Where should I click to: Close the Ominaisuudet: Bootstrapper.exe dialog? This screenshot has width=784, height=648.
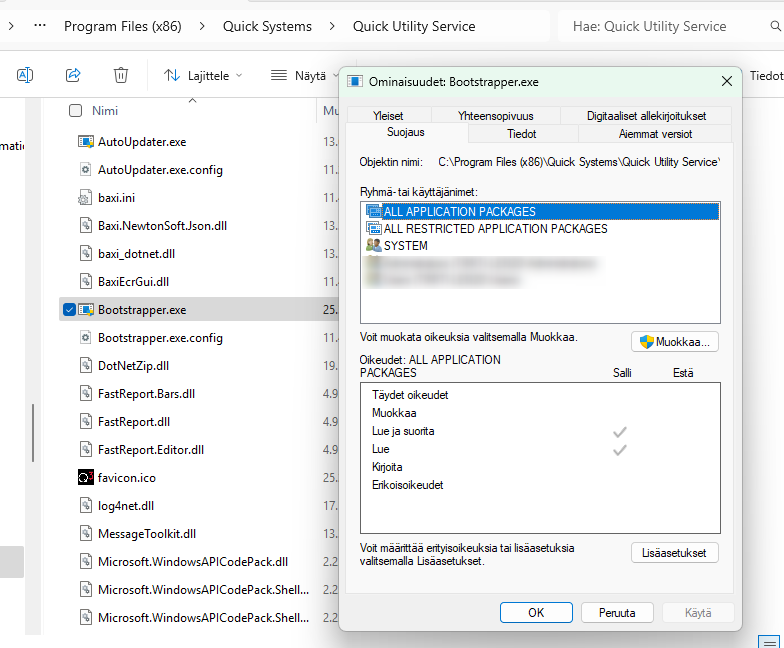[727, 82]
